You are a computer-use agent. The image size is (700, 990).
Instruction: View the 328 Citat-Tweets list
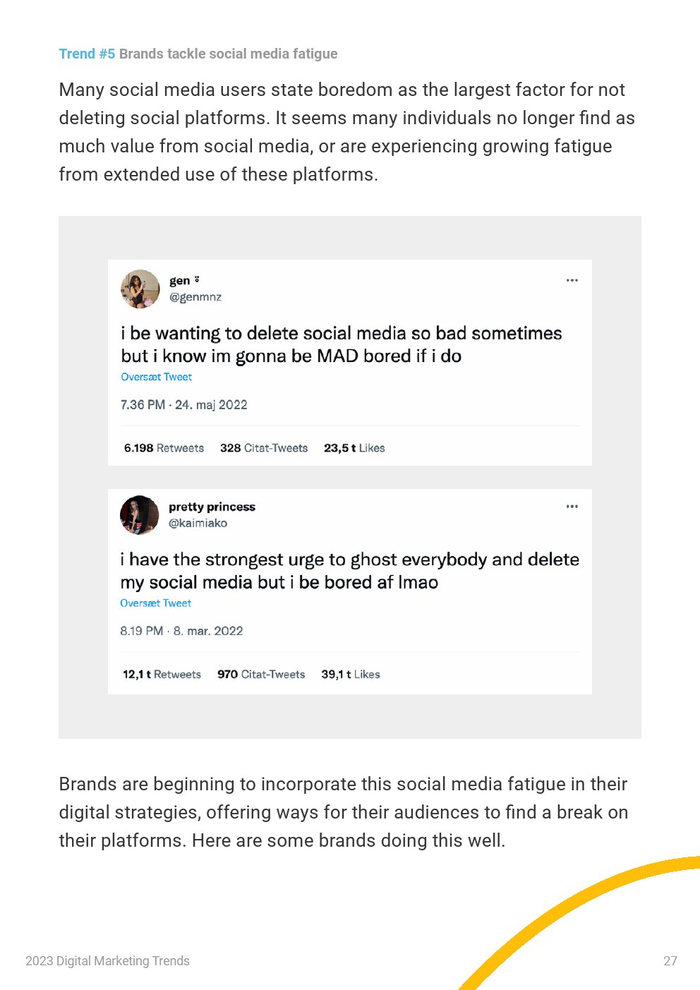click(x=264, y=448)
